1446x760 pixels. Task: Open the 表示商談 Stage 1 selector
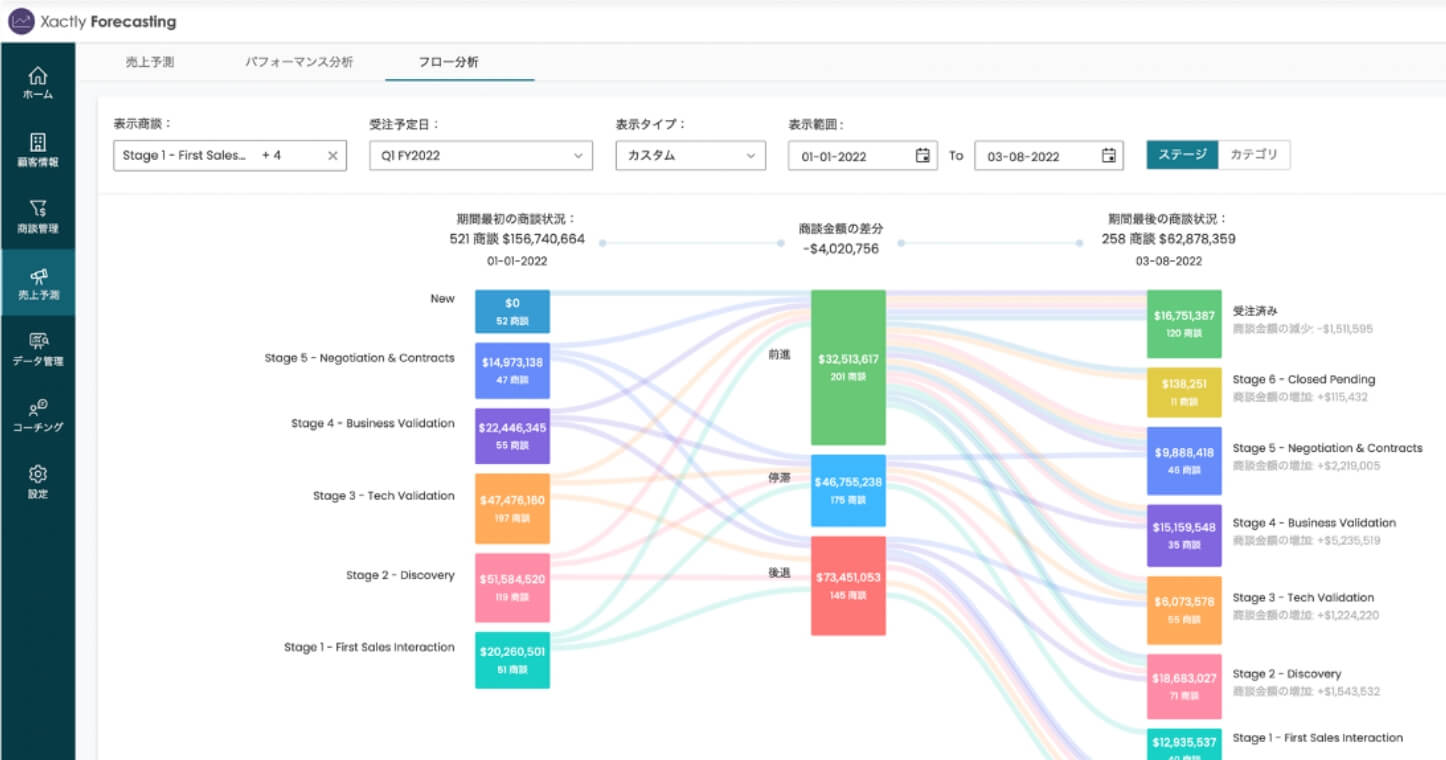tap(215, 156)
